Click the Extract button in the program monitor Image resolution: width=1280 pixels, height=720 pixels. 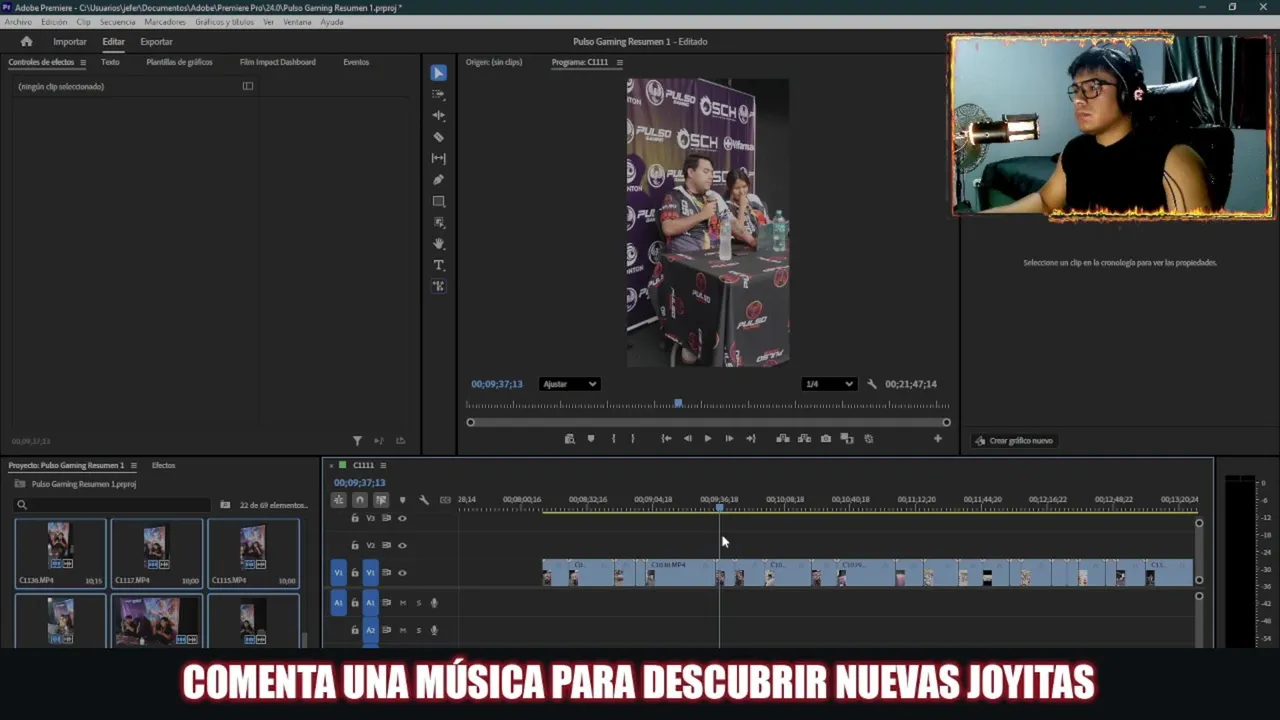coord(804,438)
